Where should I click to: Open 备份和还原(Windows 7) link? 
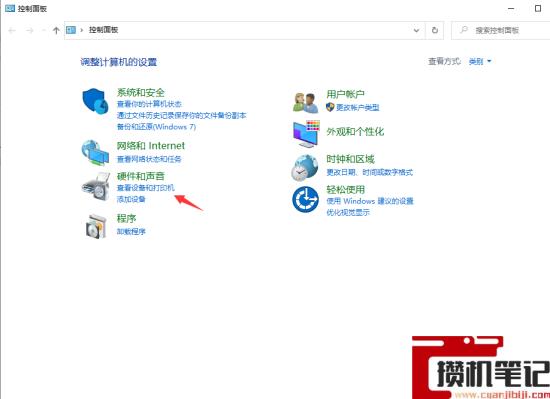[156, 127]
